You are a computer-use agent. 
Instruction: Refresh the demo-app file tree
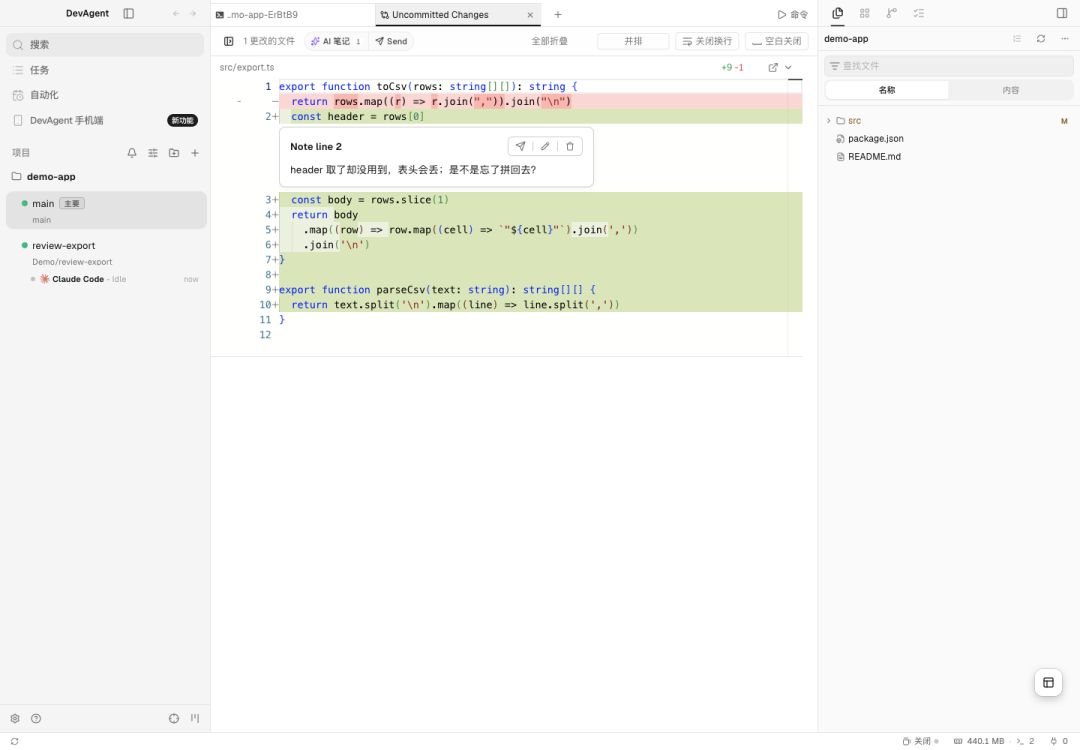(1041, 39)
